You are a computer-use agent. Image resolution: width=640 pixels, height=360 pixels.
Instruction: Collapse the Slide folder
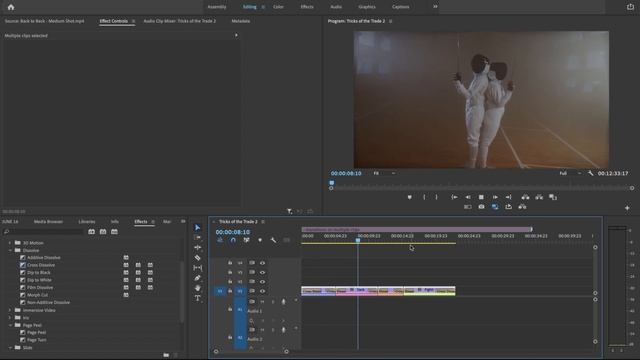10,348
